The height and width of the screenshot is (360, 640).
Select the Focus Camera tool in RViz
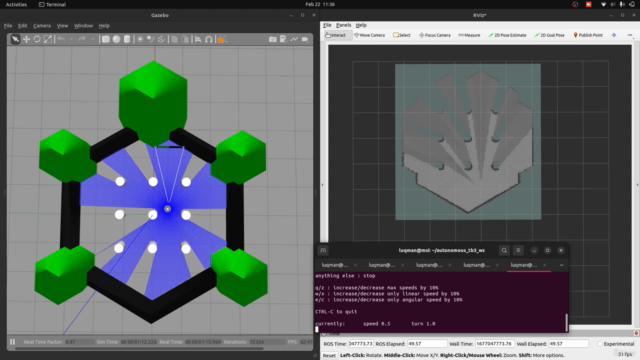click(x=435, y=35)
